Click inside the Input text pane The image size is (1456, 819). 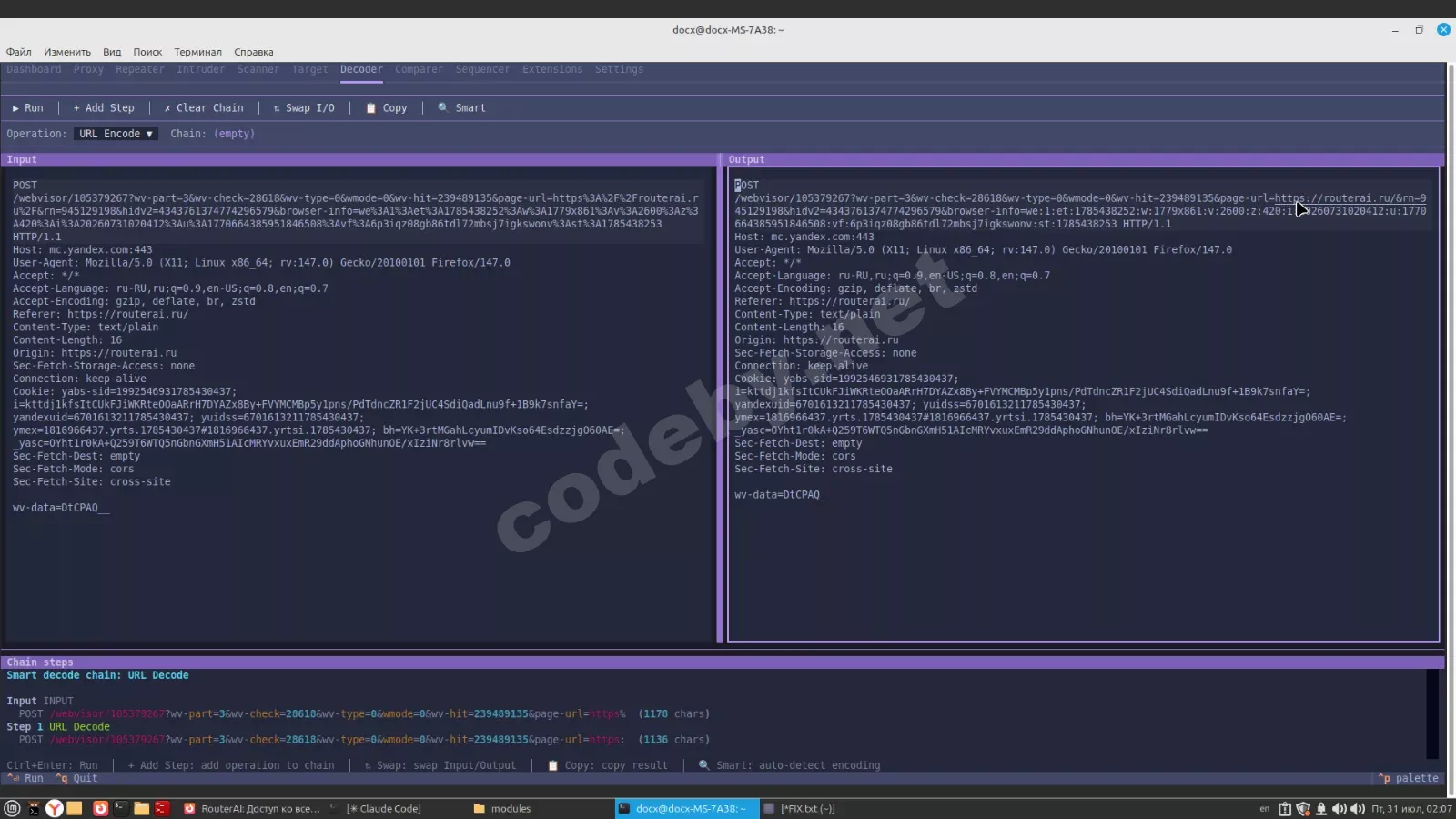point(359,404)
